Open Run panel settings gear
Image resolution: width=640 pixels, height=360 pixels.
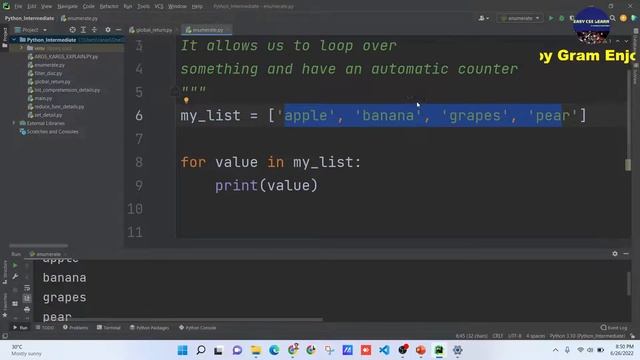(x=615, y=254)
